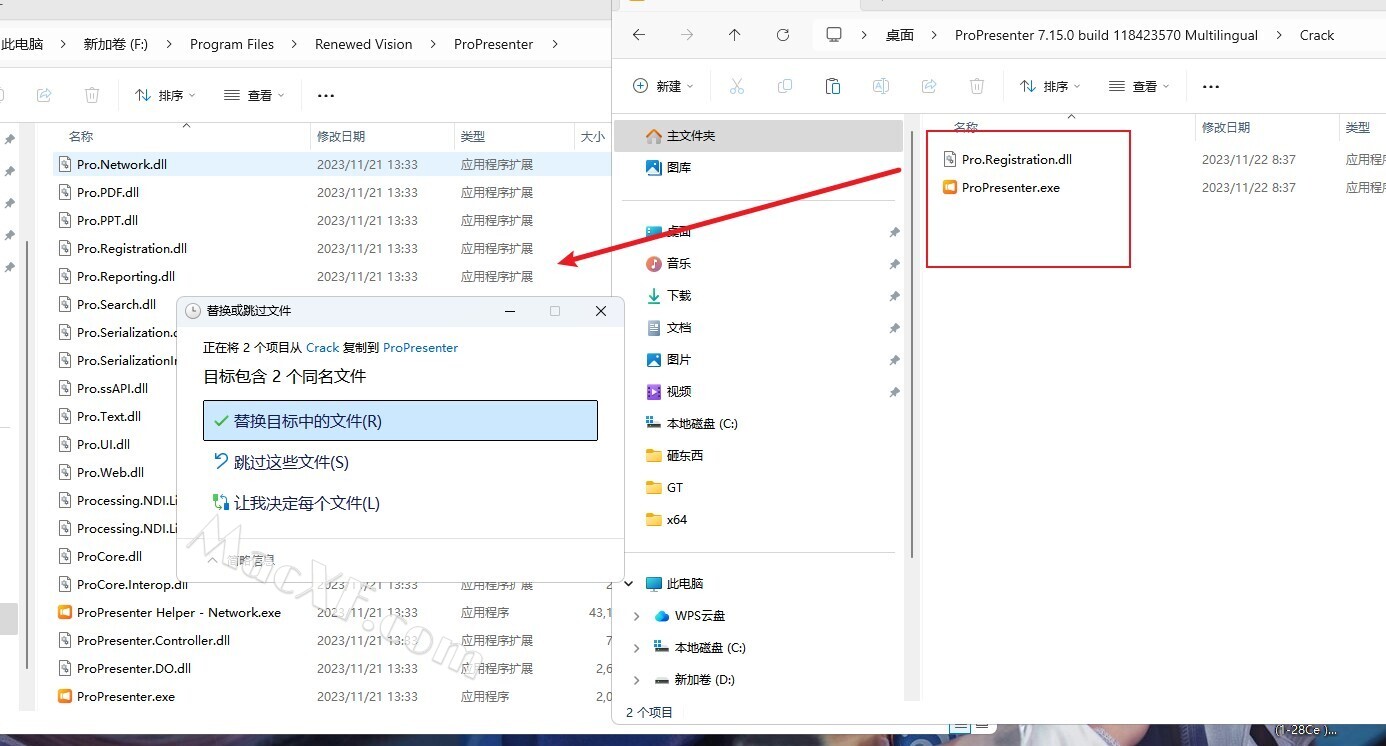1386x746 pixels.
Task: Open the chevron after Program Files in the address bar
Action: click(295, 44)
